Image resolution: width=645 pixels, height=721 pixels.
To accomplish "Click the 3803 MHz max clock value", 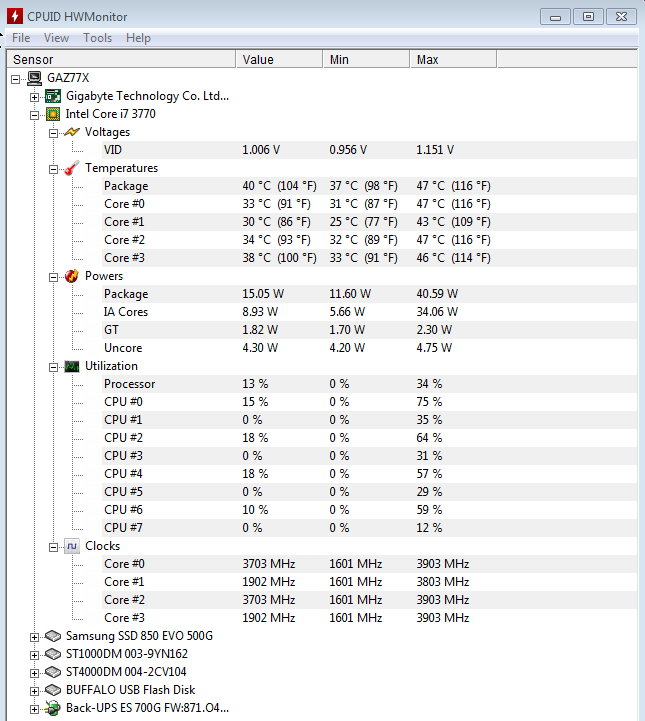I will click(443, 582).
